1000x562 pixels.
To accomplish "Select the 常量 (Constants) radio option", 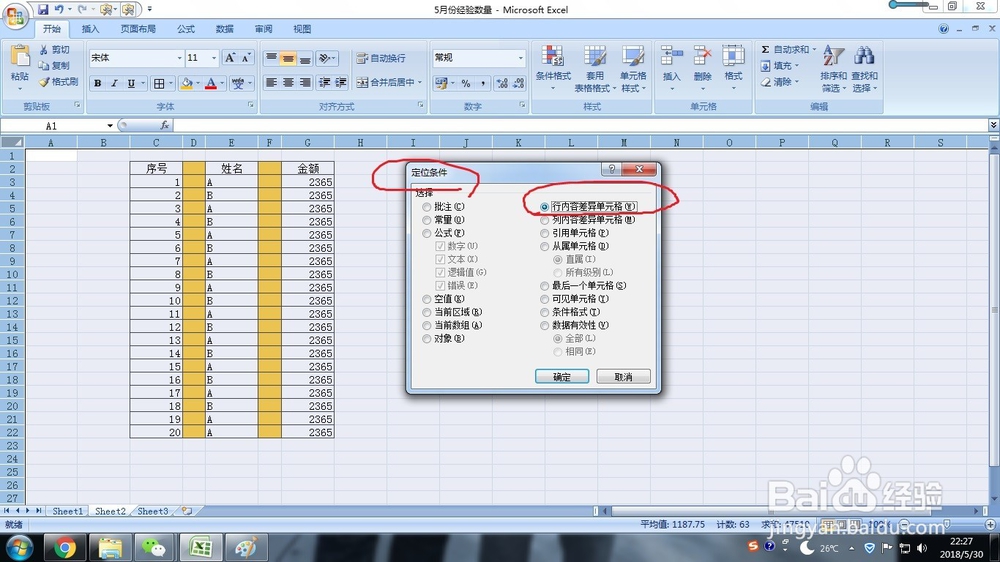I will [427, 220].
